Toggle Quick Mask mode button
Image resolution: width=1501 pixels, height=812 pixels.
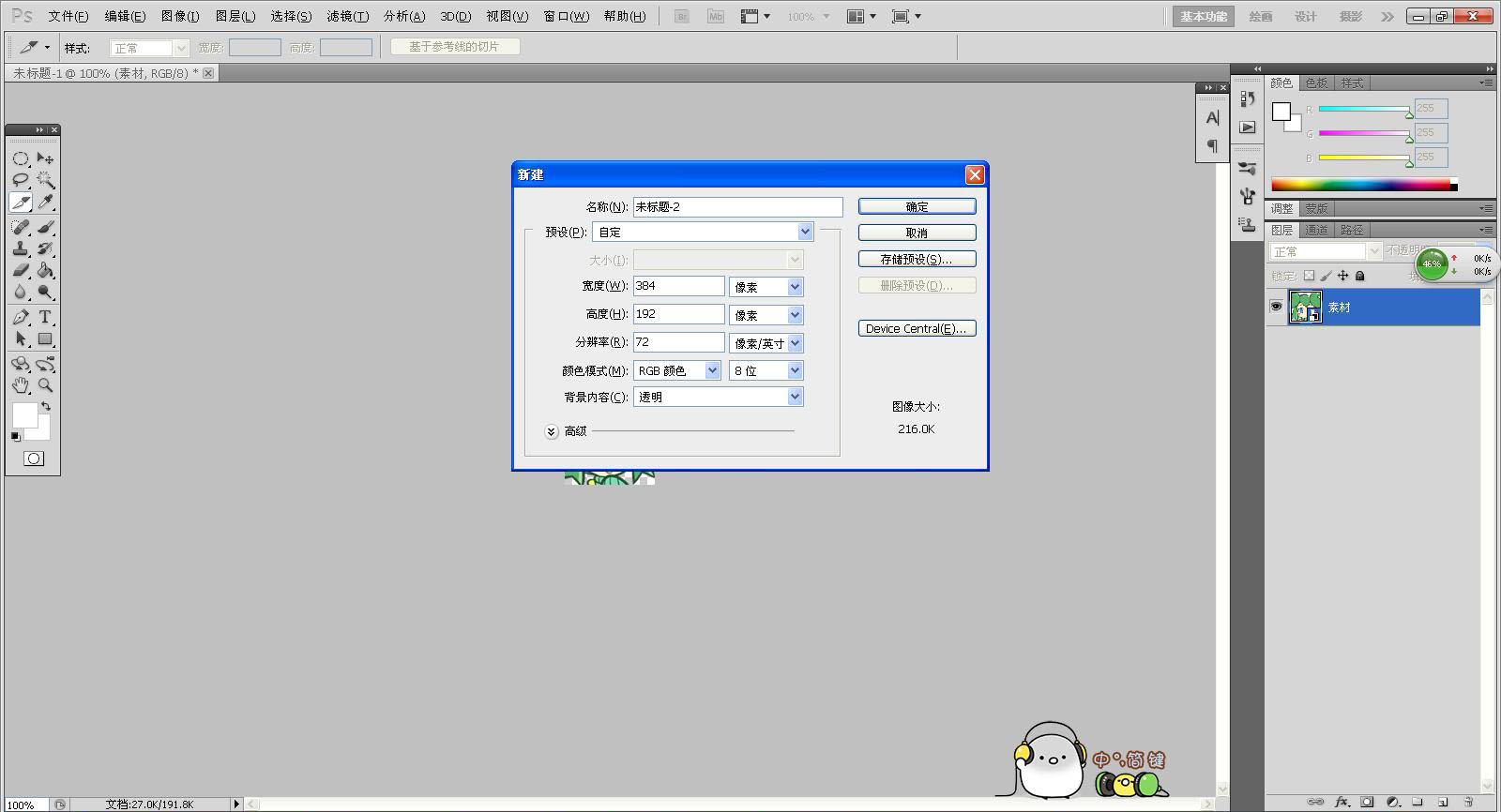pos(34,459)
